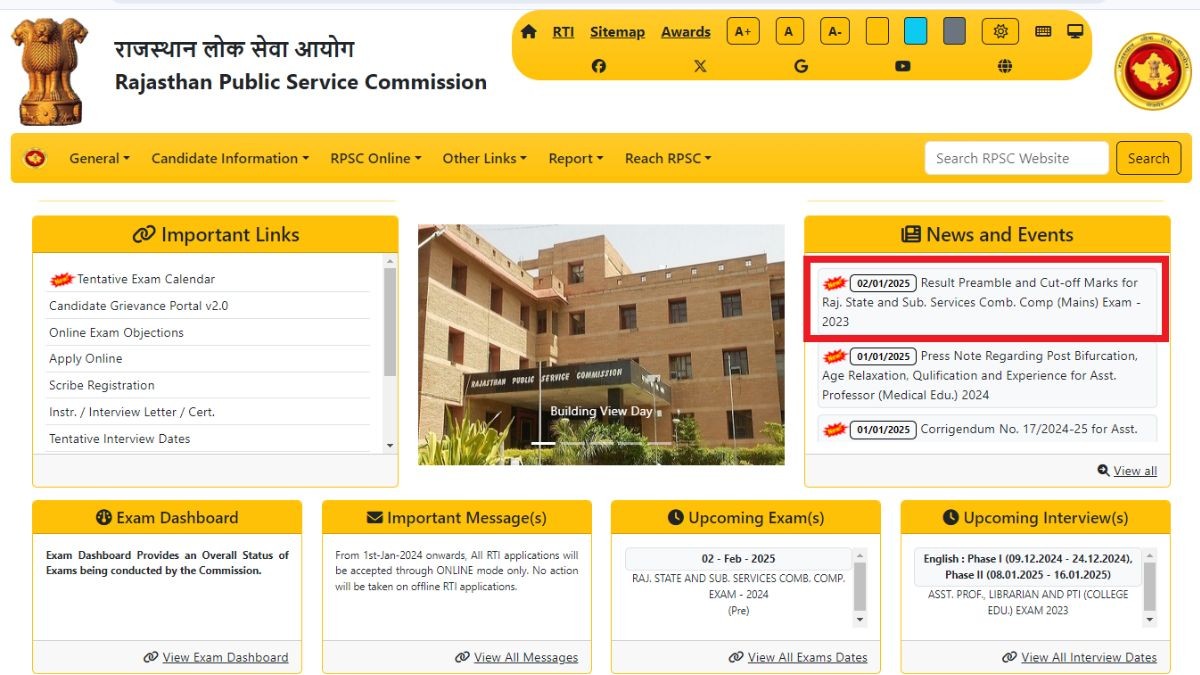This screenshot has height=675, width=1200.
Task: Open RPSC Facebook page icon
Action: click(x=598, y=66)
